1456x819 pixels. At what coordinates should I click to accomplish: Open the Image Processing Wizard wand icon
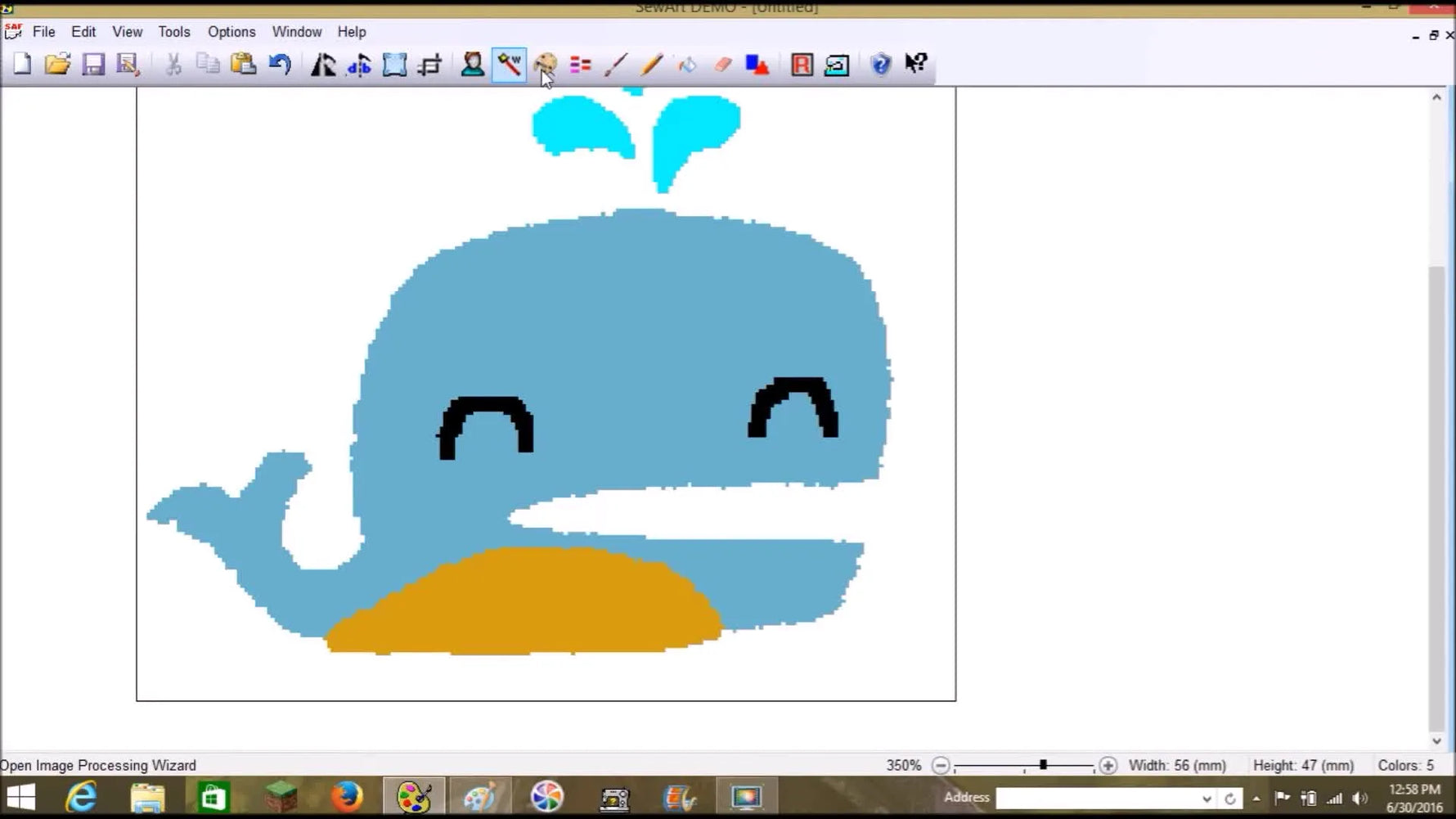pos(509,64)
